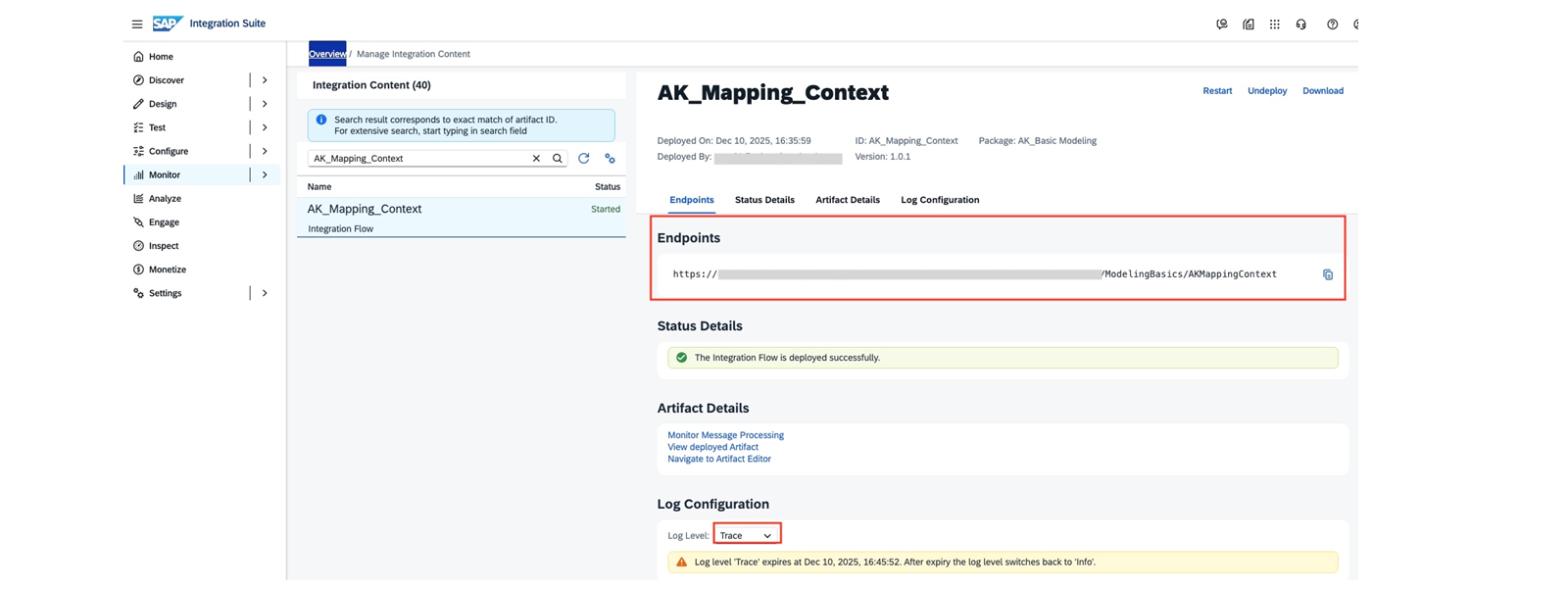Viewport: 1568px width, 590px height.
Task: Click the endpoint URL text
Action: tap(974, 274)
